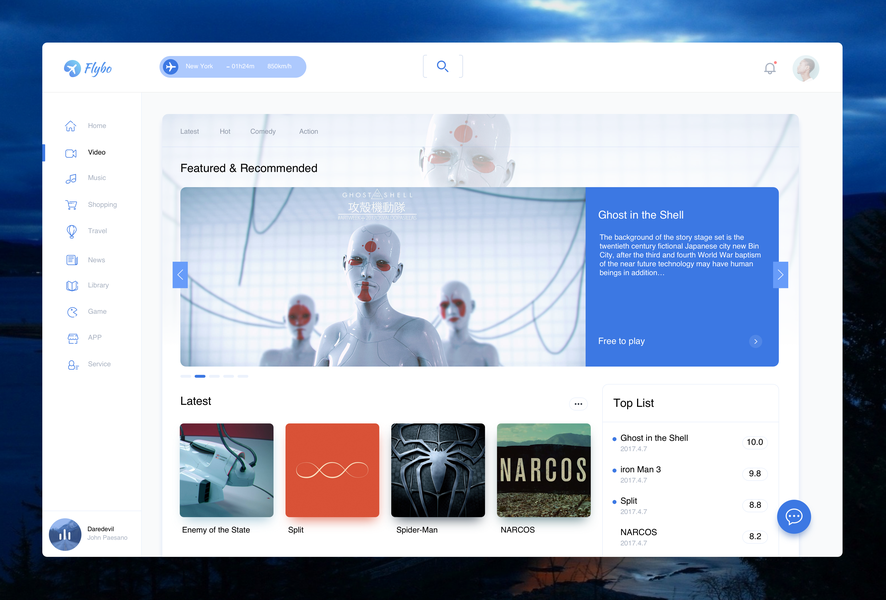Click the Travel balloon icon
The image size is (886, 600).
pyautogui.click(x=71, y=231)
